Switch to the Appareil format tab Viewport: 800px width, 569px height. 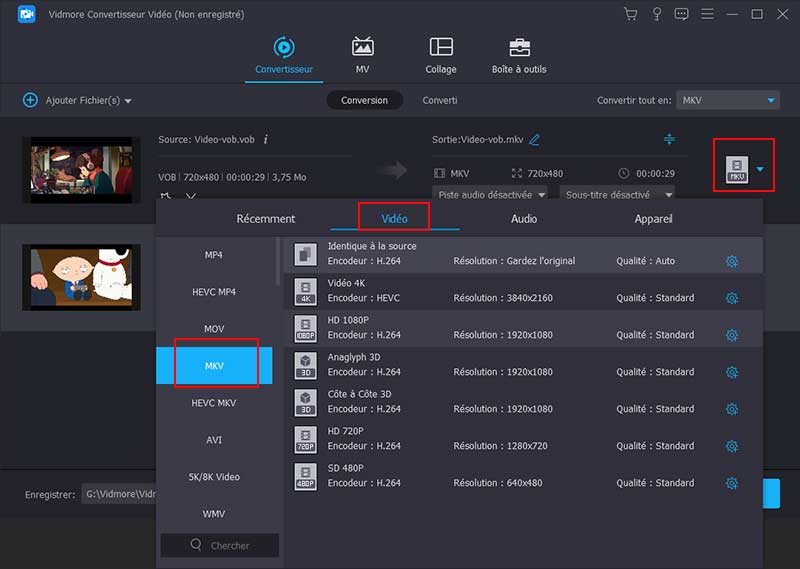[x=653, y=218]
